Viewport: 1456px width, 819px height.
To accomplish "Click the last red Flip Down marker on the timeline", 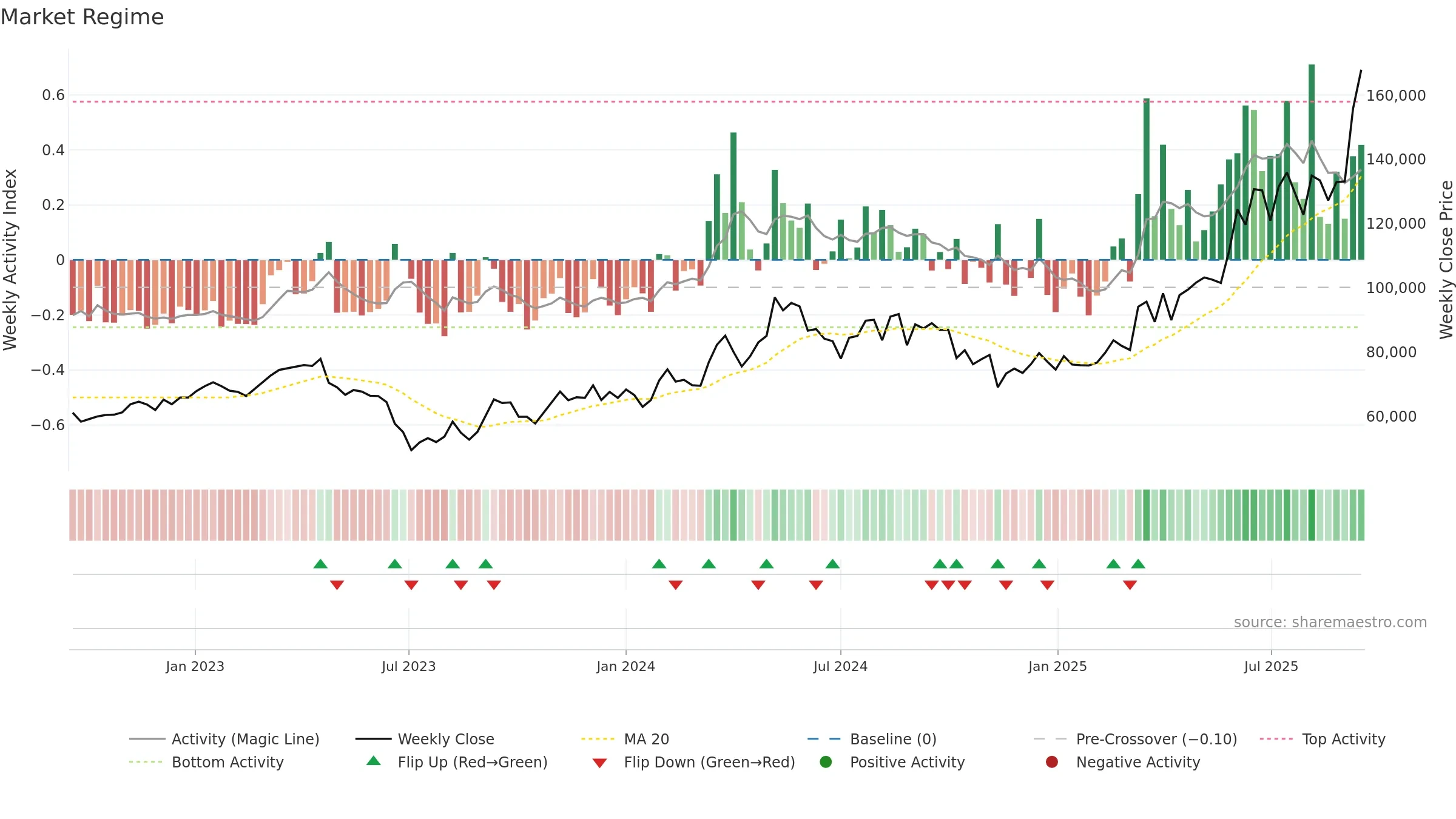I will (x=1130, y=585).
